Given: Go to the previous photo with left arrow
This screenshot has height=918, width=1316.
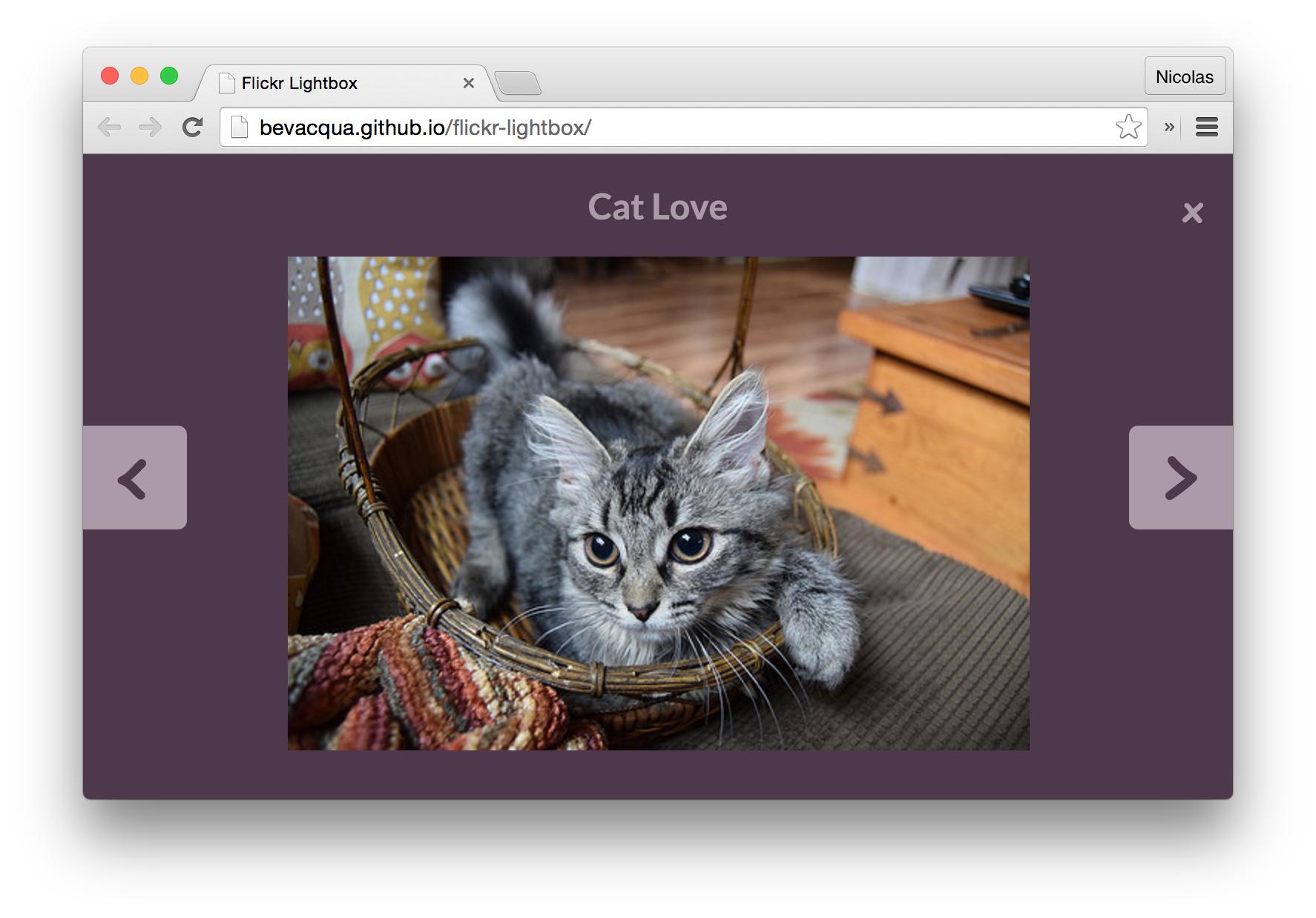Looking at the screenshot, I should pos(134,478).
